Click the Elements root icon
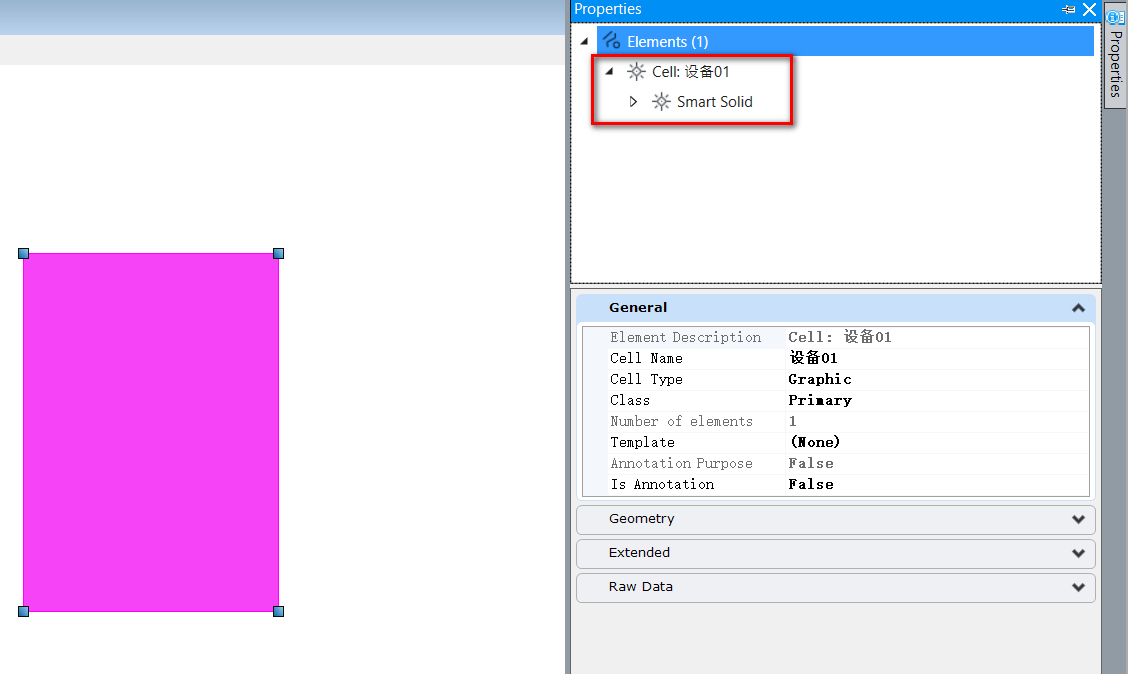Screen dimensions: 1128x674 611,40
